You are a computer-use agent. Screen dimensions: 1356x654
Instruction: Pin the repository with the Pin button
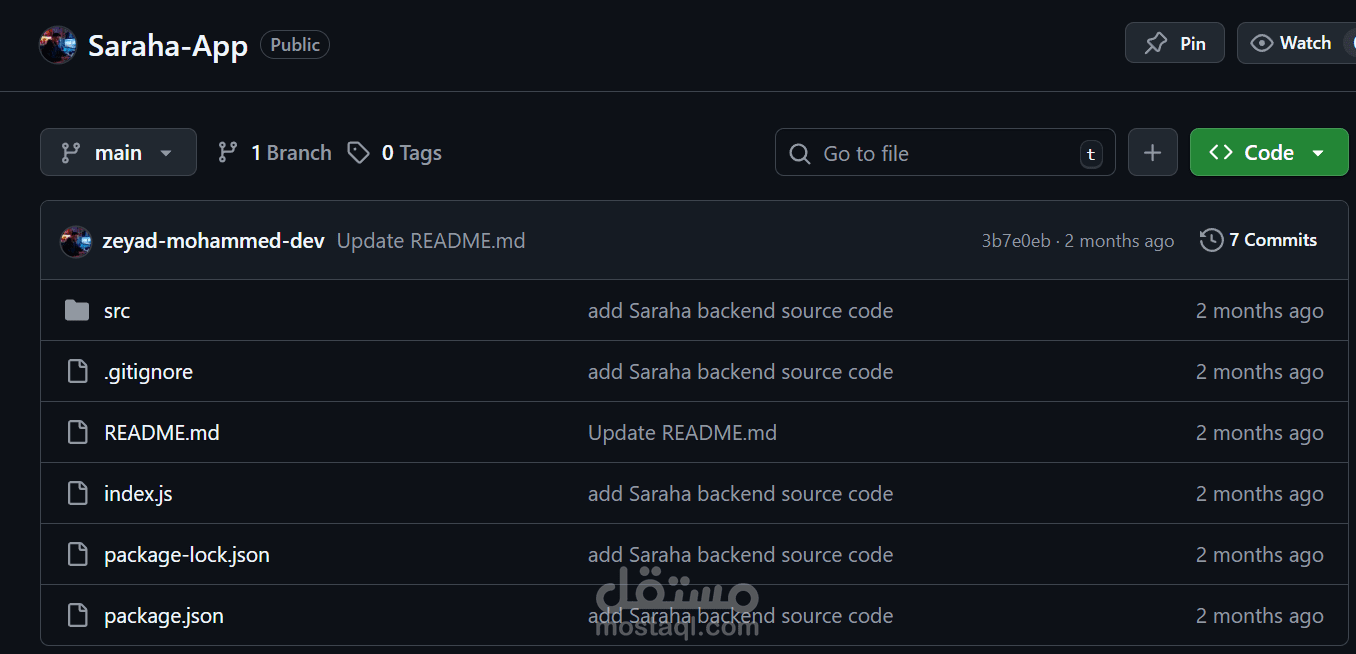pyautogui.click(x=1175, y=43)
